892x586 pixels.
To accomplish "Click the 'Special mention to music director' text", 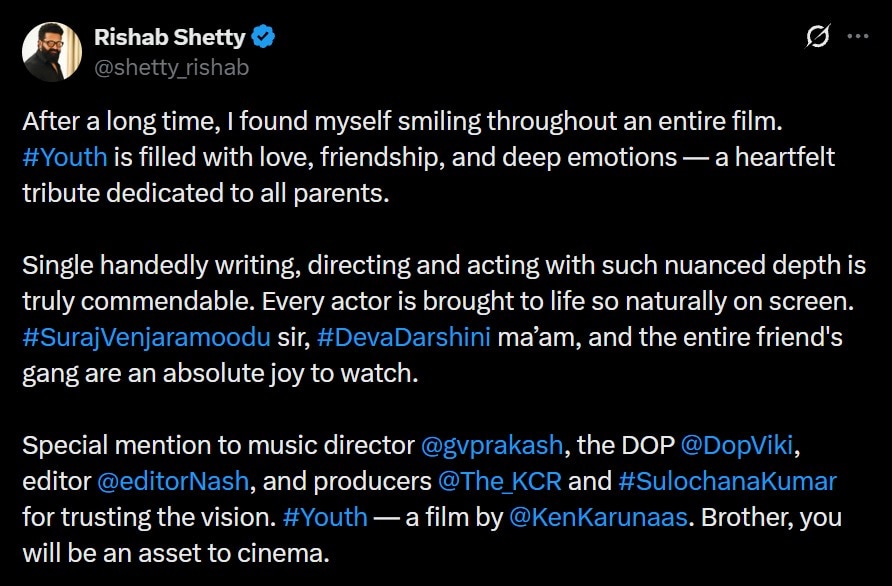I will tap(217, 445).
